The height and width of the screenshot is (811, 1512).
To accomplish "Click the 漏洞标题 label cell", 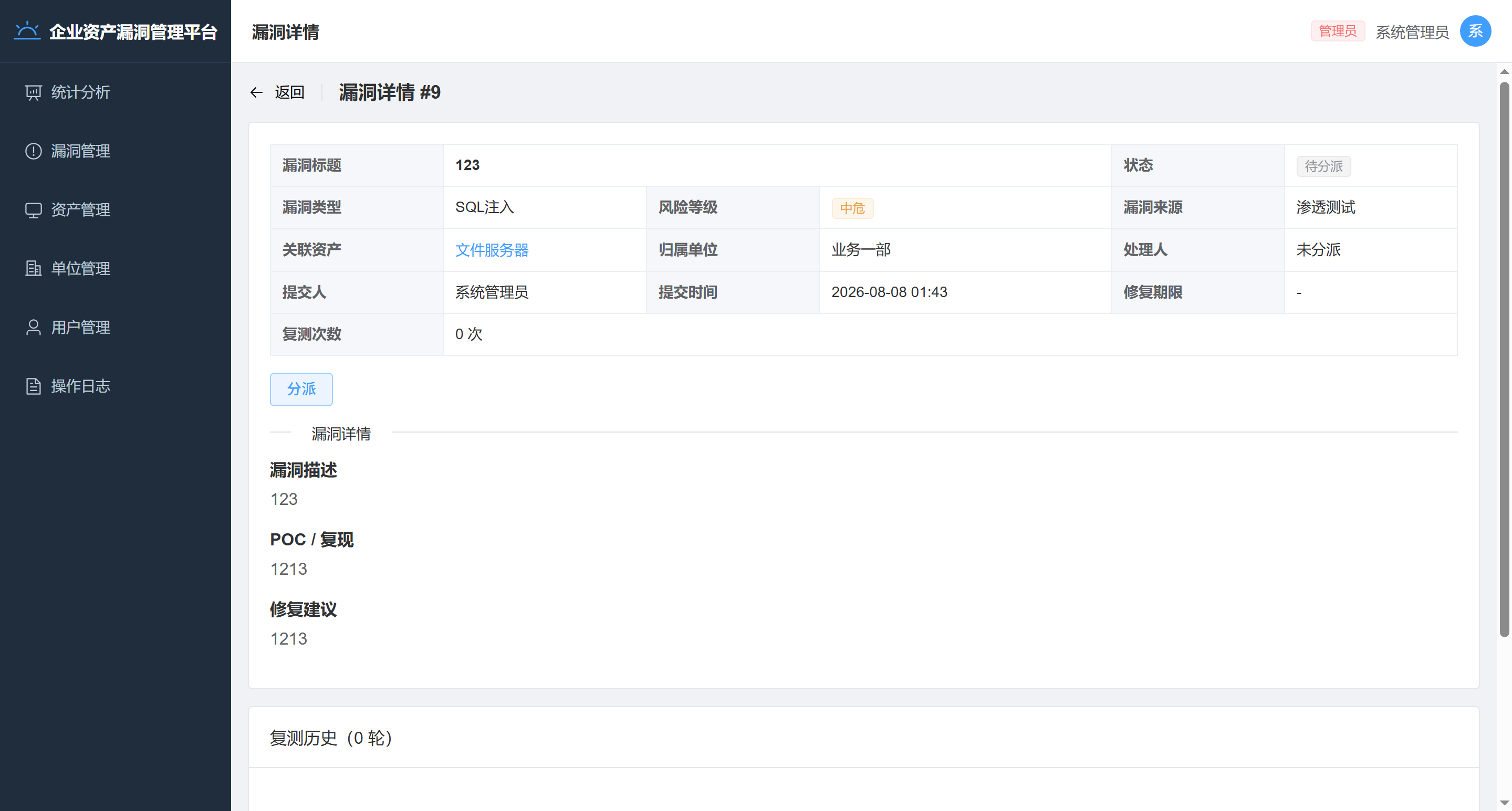I will [x=356, y=165].
